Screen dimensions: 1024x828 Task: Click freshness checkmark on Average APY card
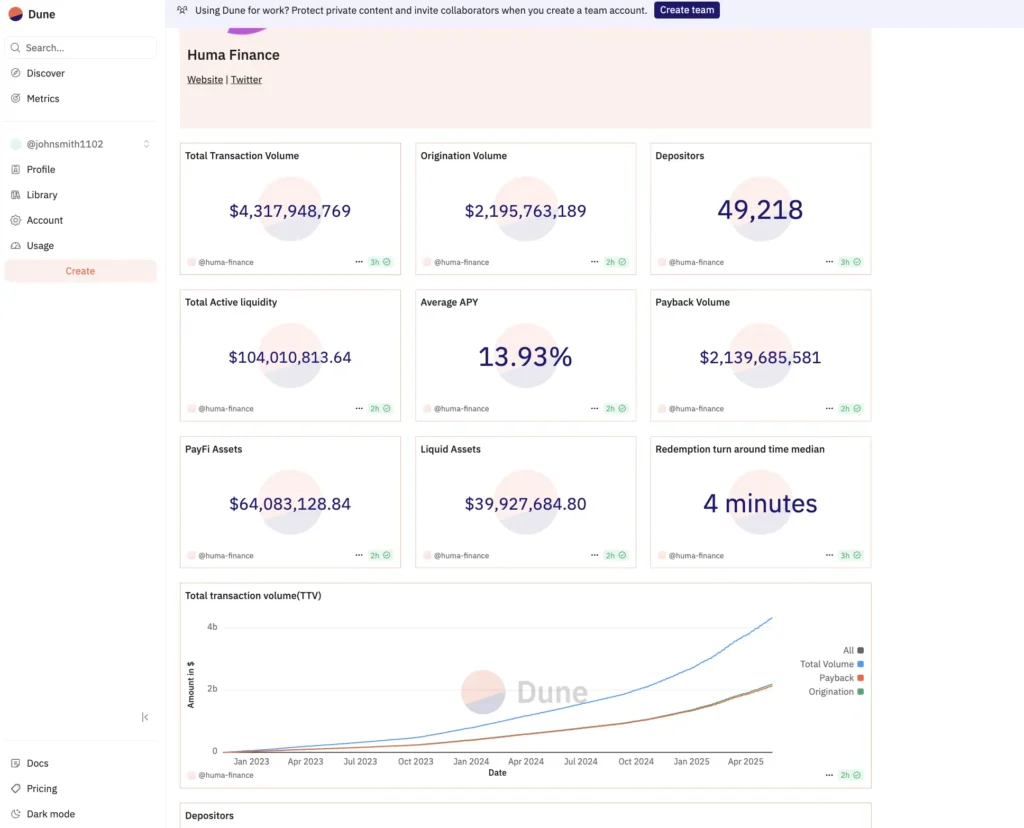(622, 408)
